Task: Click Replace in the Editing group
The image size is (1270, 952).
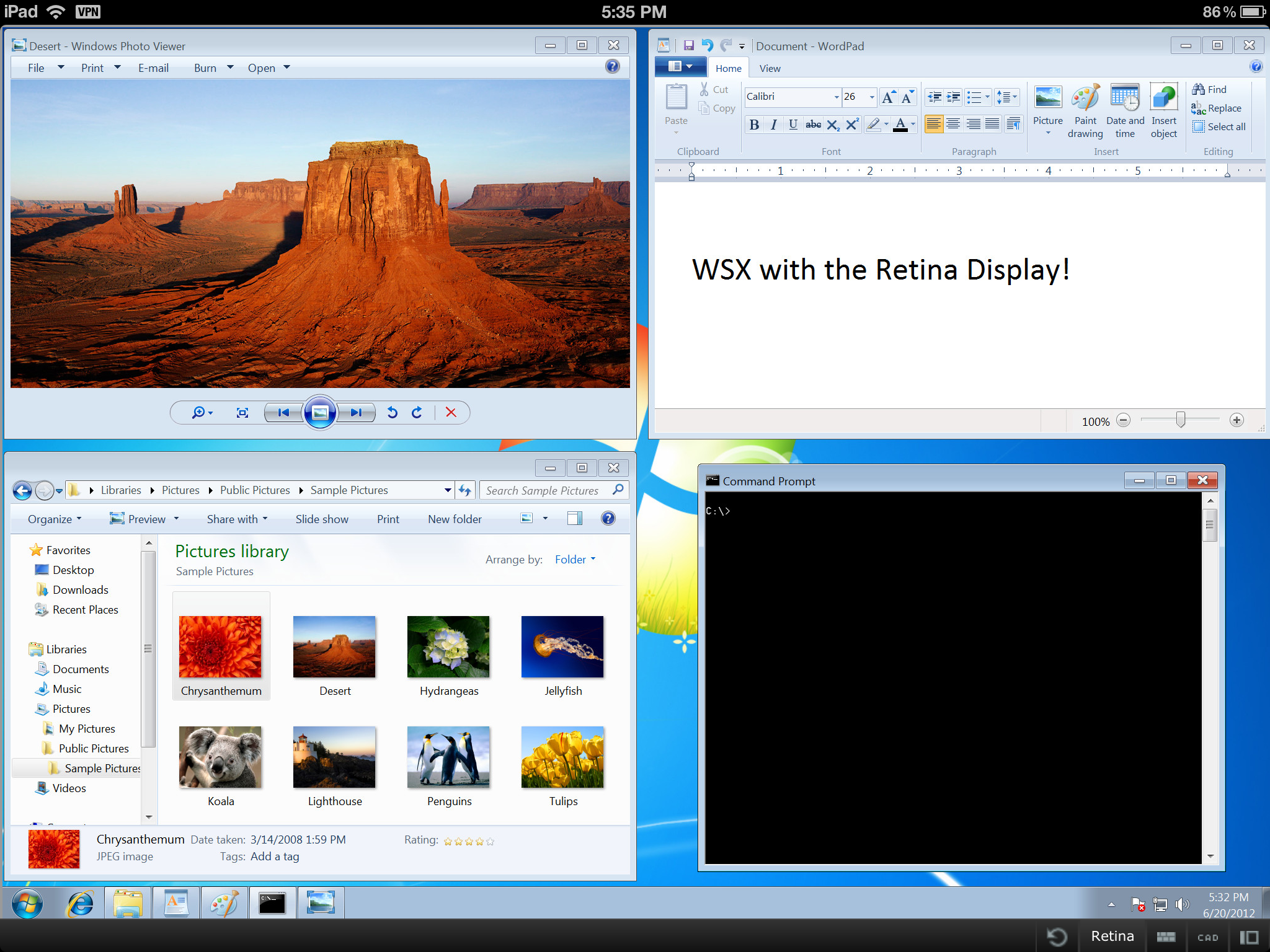Action: pyautogui.click(x=1217, y=108)
